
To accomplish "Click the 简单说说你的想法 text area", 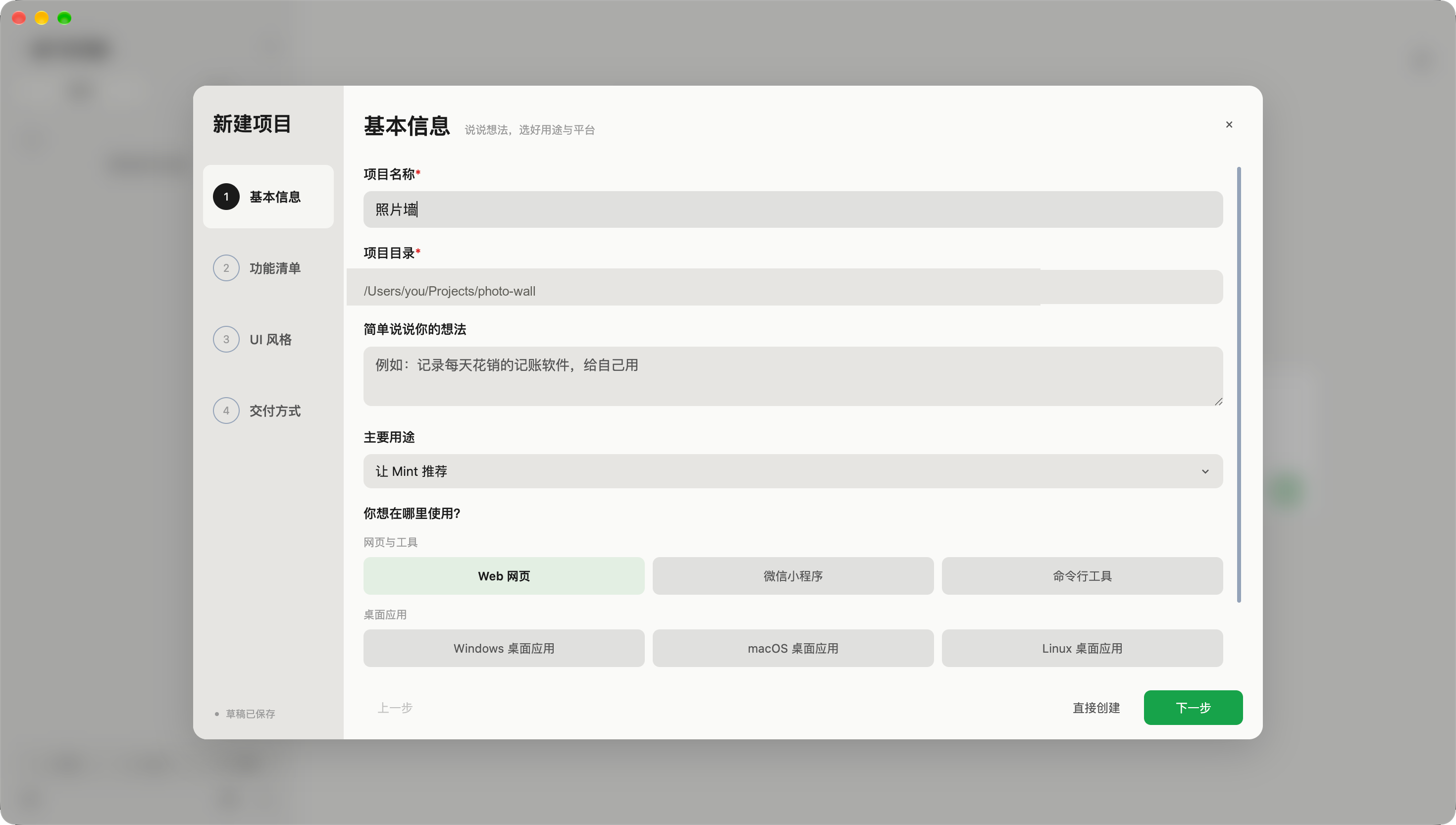I will 792,376.
